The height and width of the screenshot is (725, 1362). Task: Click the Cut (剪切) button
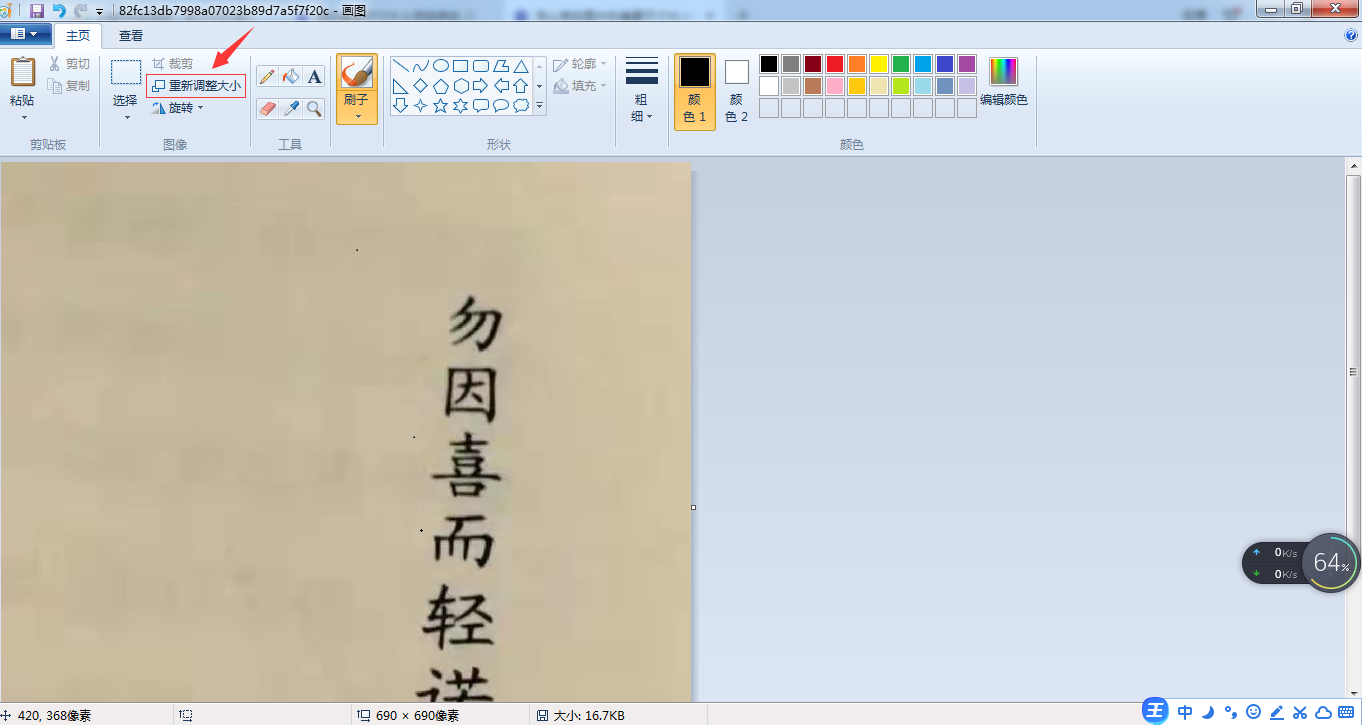70,64
